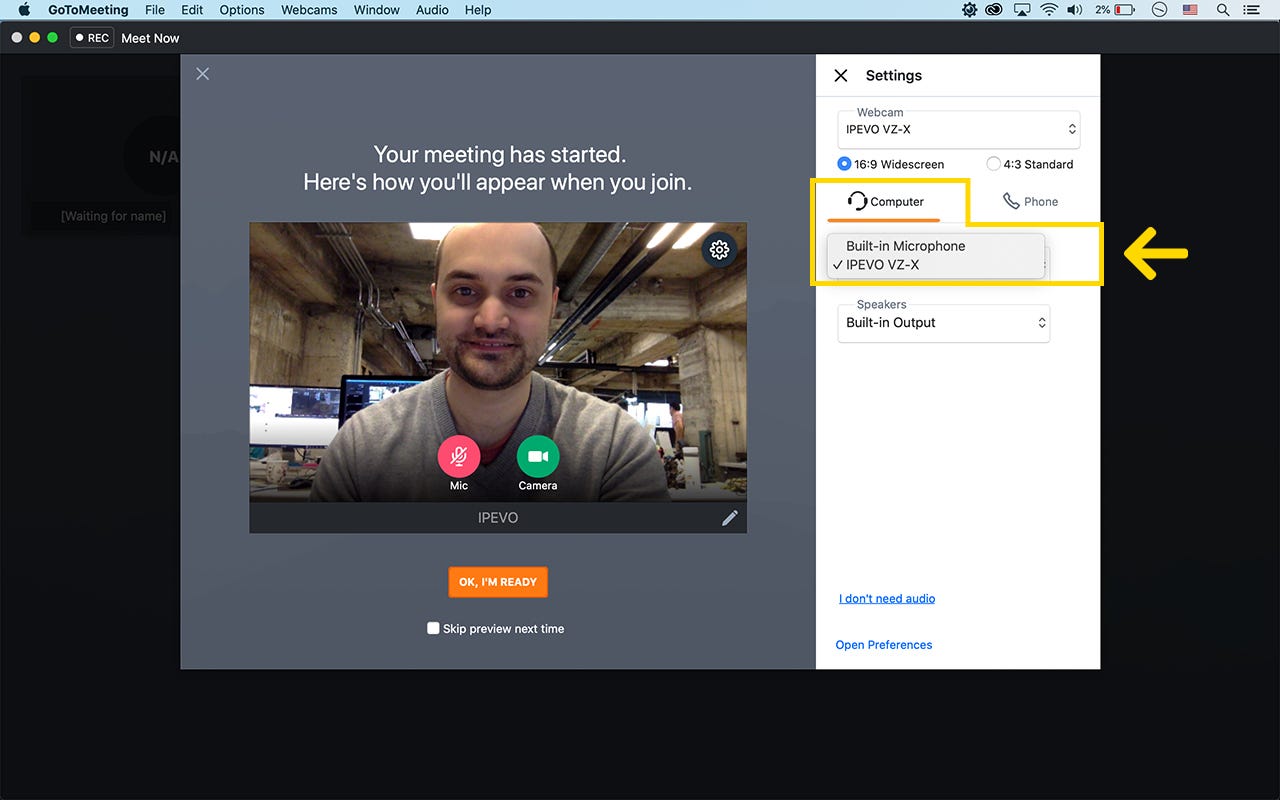Click the Do Not Disturb circle icon

(x=1159, y=10)
